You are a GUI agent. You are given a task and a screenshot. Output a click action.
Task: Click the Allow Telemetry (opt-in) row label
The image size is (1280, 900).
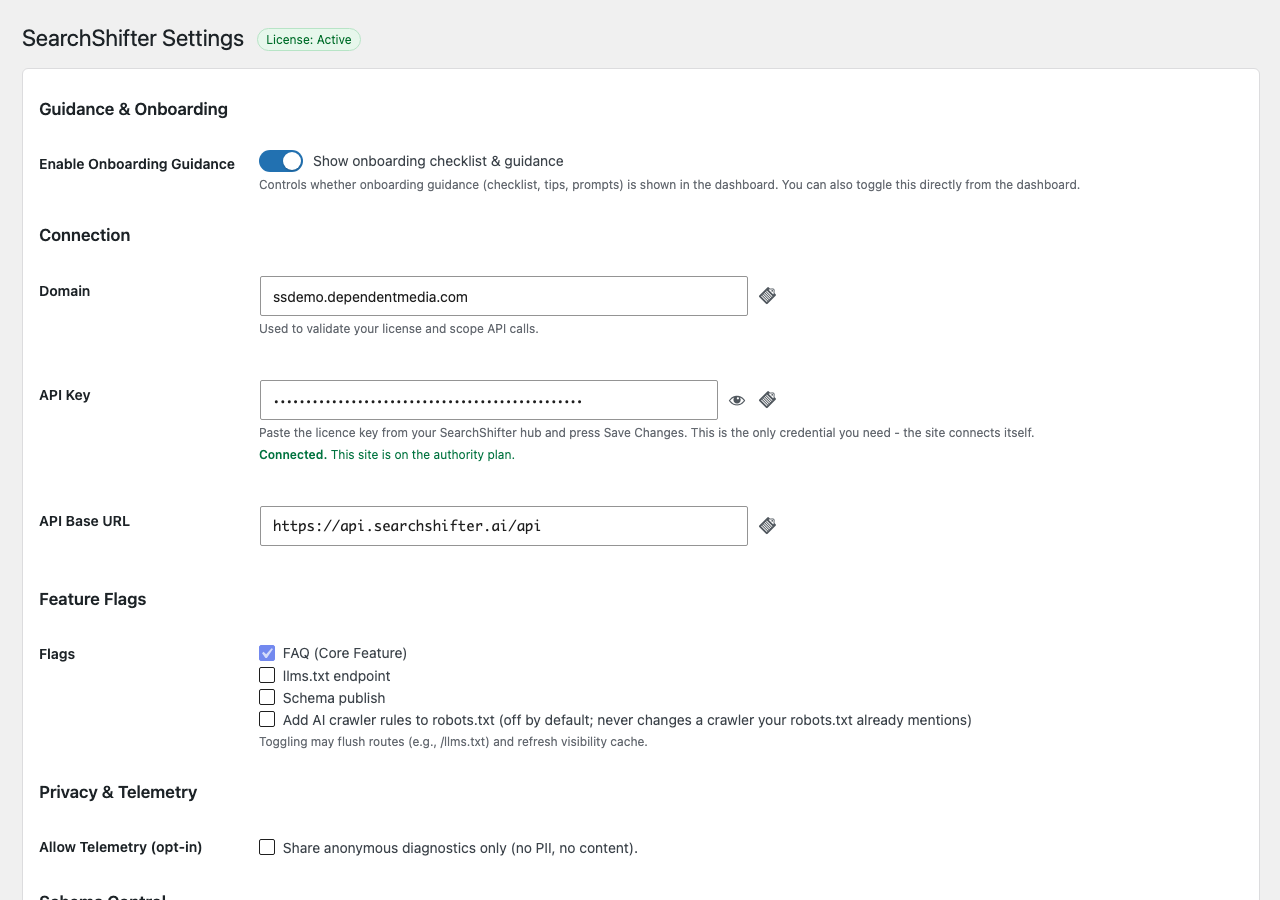(121, 847)
